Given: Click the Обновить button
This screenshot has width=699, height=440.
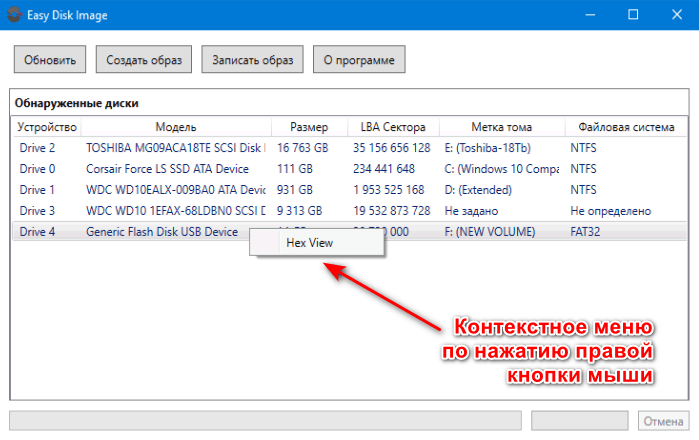Looking at the screenshot, I should click(50, 59).
